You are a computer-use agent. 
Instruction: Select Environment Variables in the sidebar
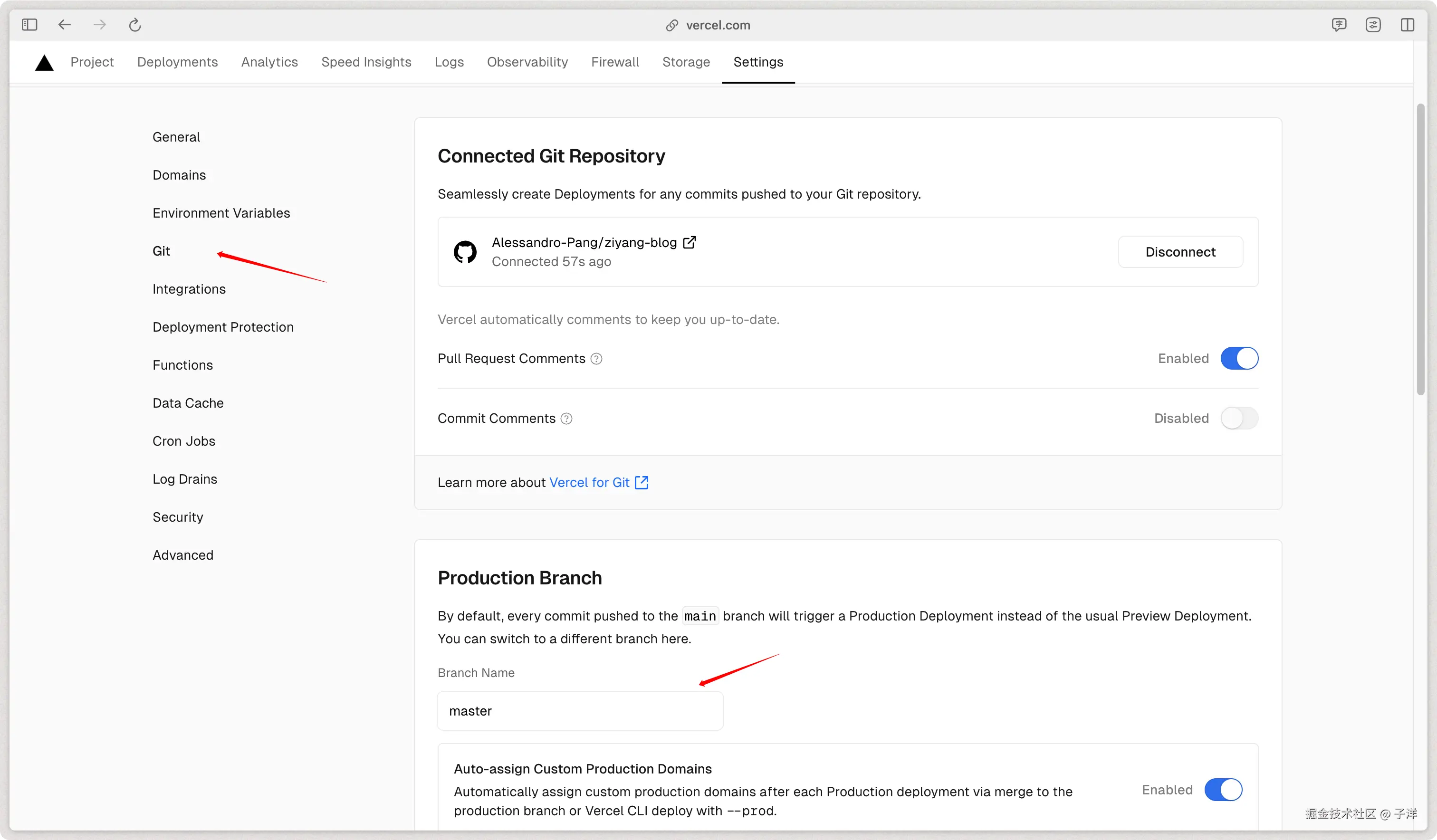pos(221,213)
